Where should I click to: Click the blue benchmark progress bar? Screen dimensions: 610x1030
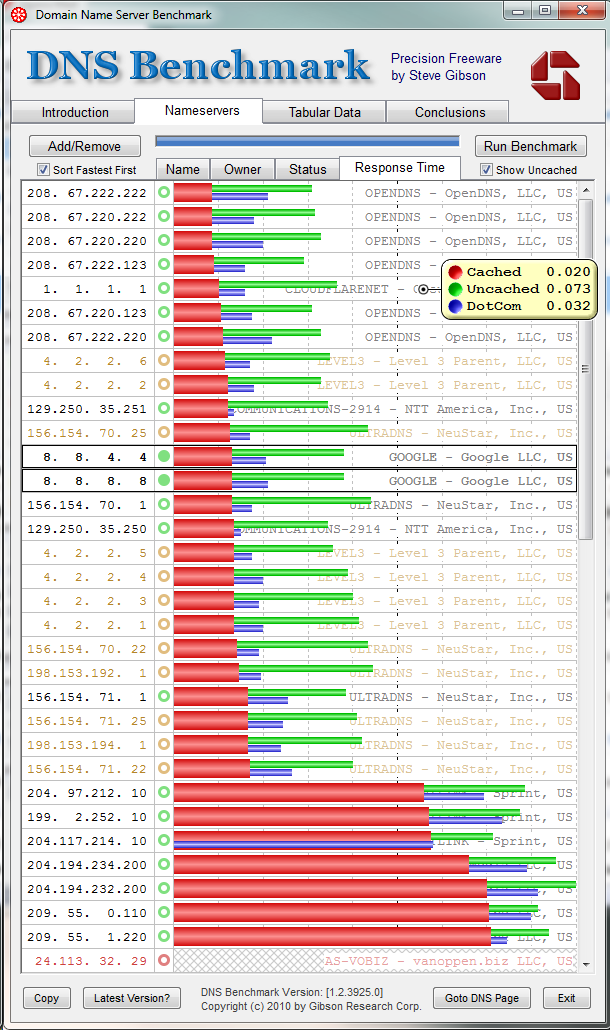click(x=307, y=141)
